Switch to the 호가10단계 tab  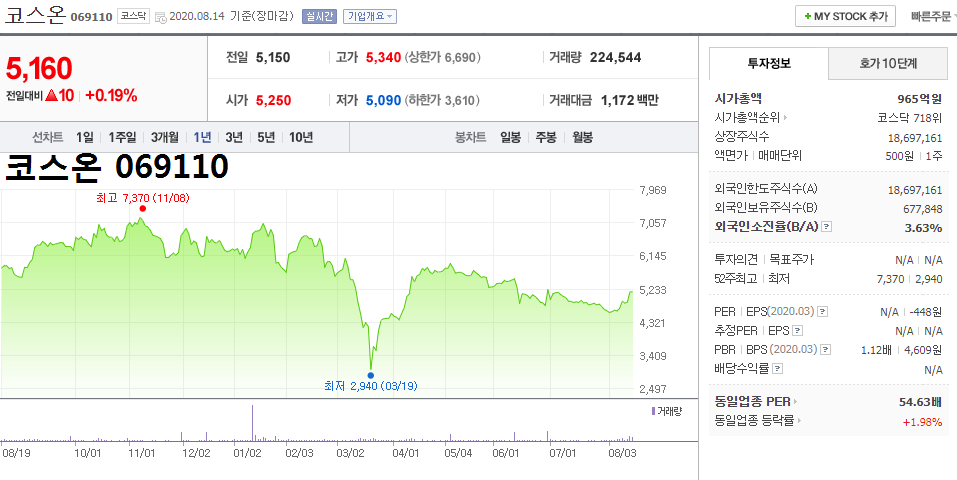(889, 63)
